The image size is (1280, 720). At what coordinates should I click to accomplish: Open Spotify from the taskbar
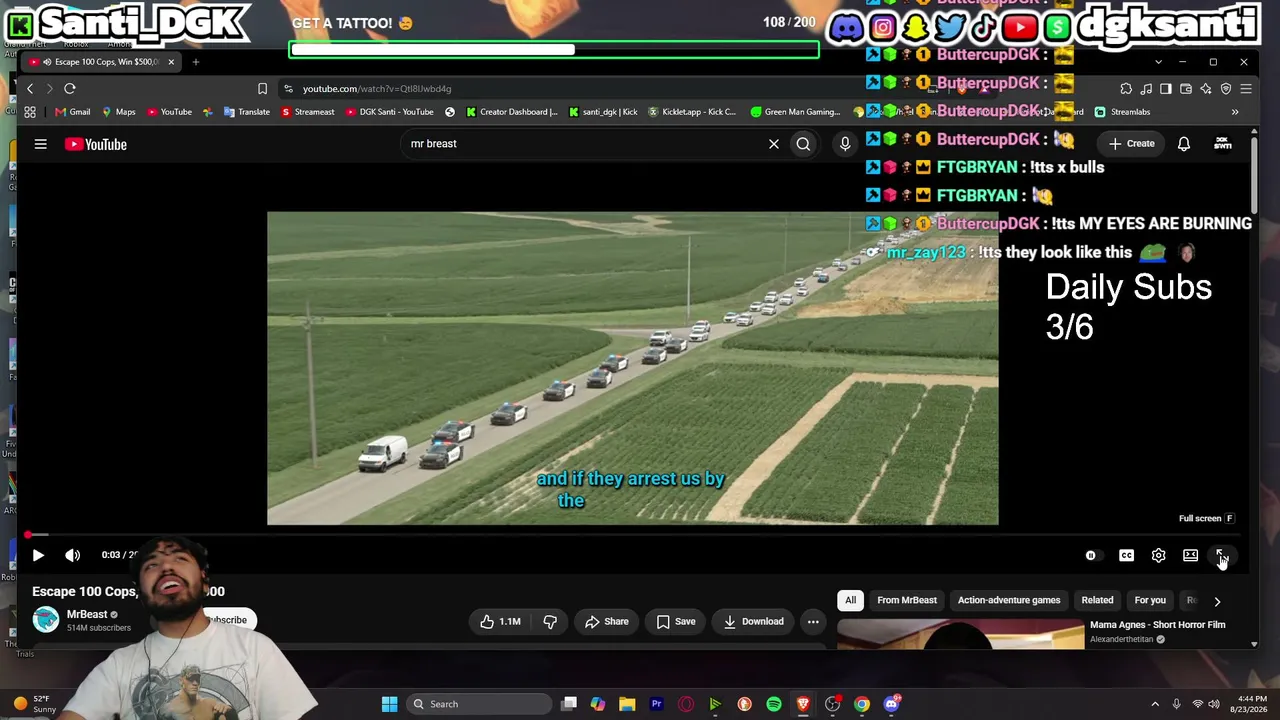[774, 704]
